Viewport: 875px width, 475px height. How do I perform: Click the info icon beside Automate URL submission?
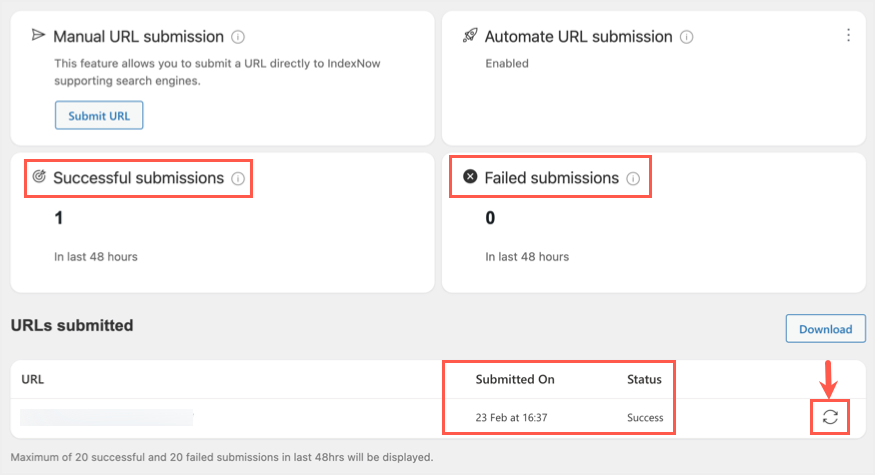coord(686,37)
